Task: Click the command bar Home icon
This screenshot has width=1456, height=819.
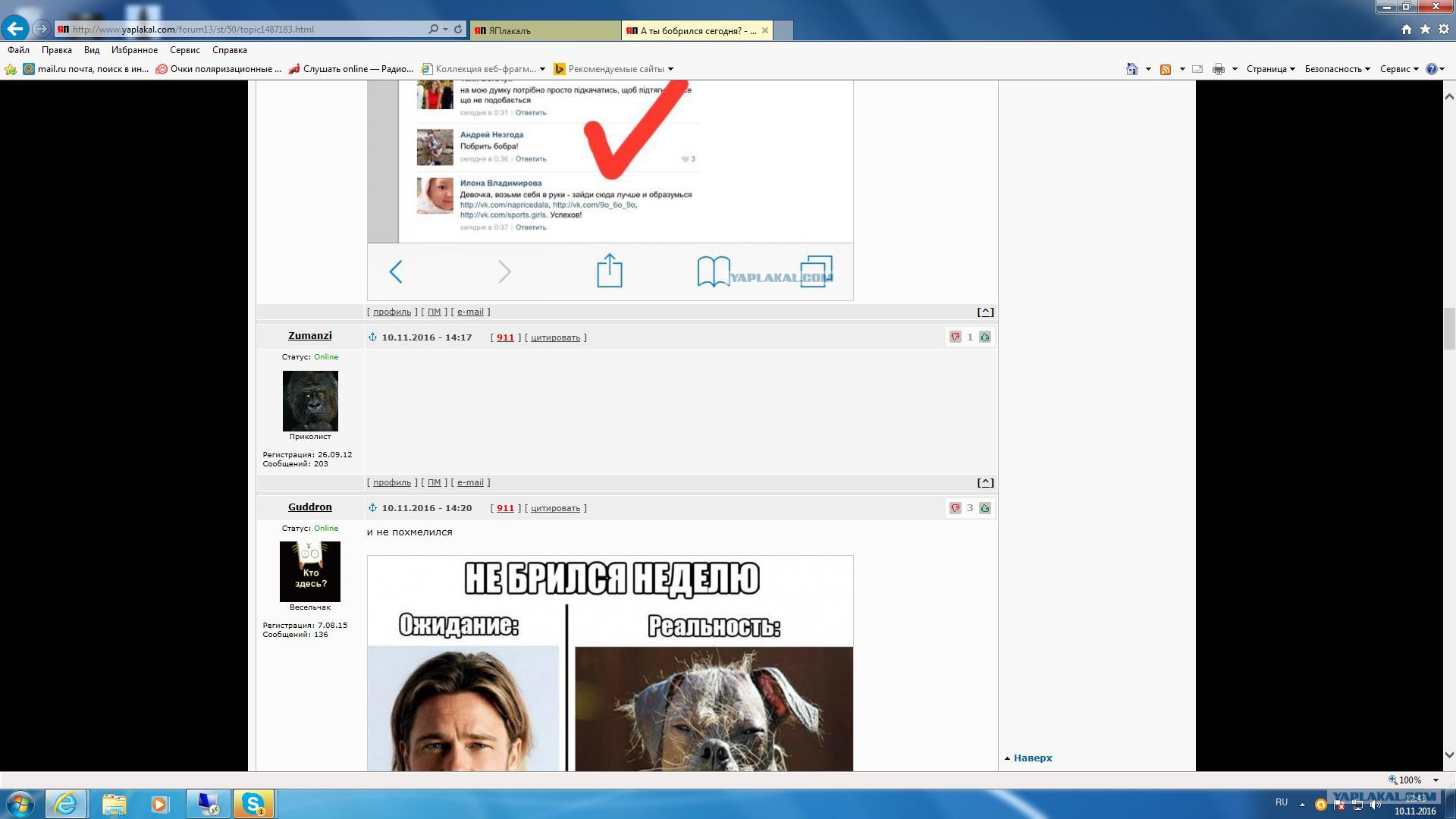Action: [1131, 69]
